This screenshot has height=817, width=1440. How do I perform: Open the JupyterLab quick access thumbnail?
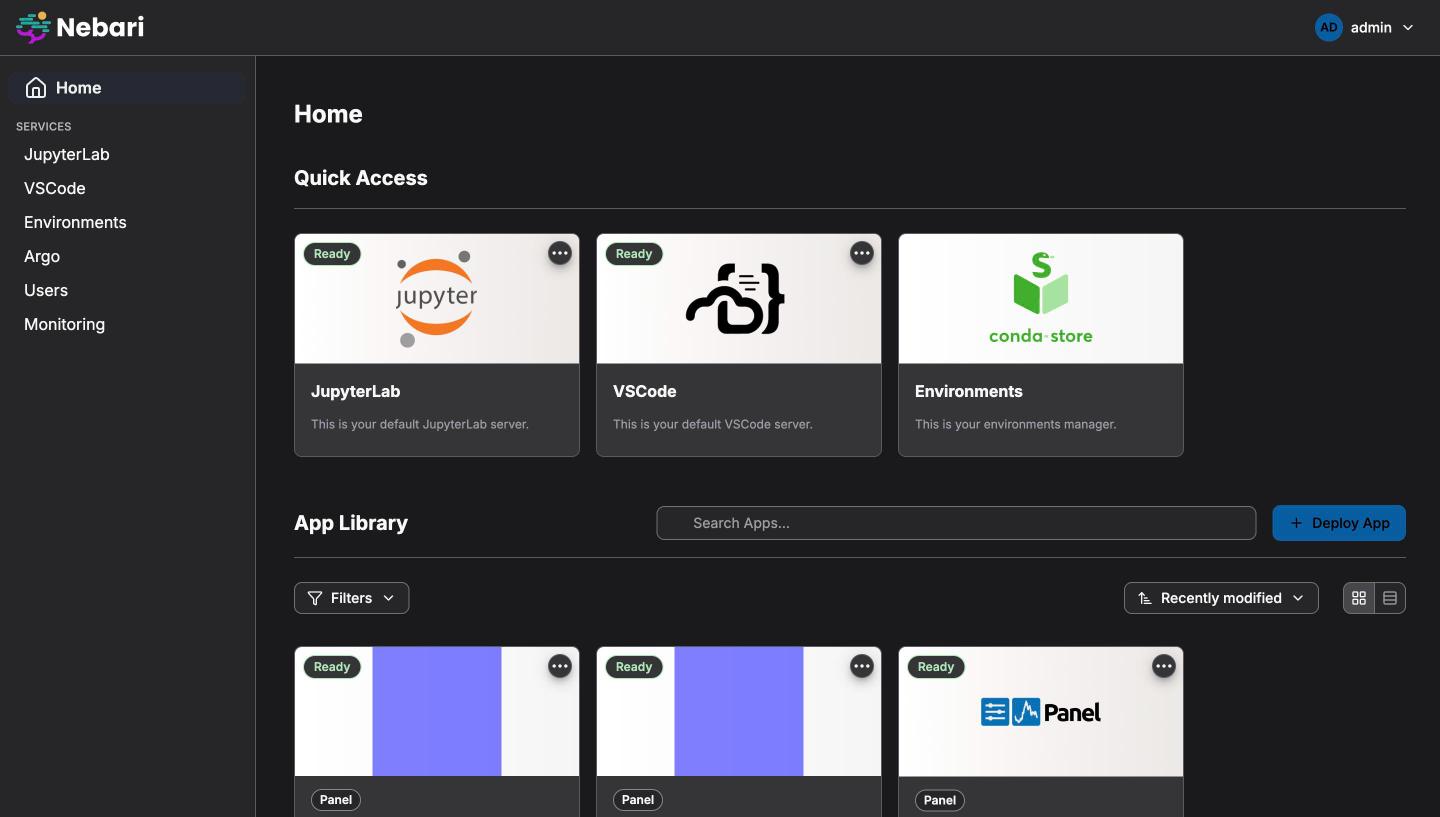437,299
